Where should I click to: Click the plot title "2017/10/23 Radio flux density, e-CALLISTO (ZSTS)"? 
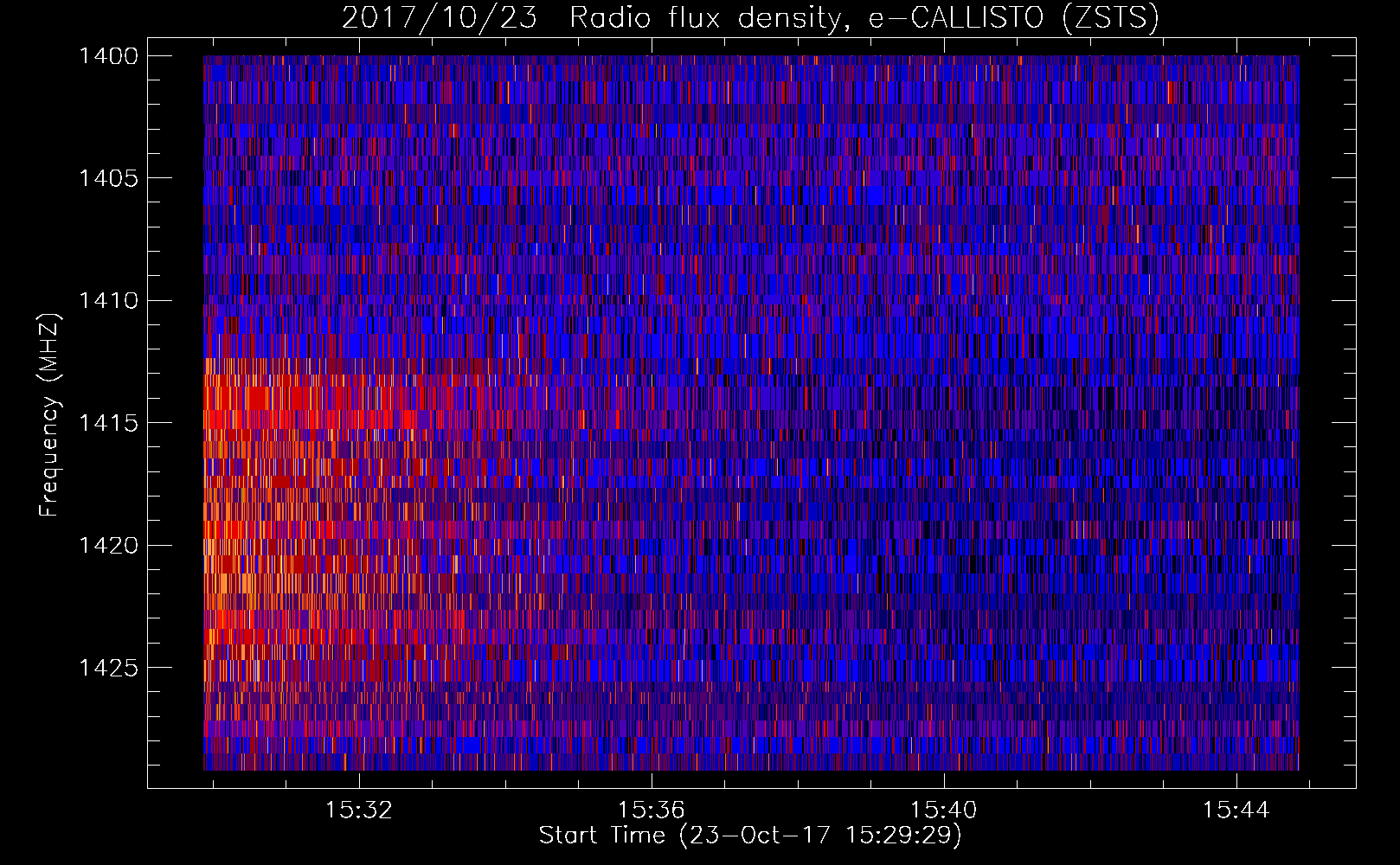click(750, 18)
